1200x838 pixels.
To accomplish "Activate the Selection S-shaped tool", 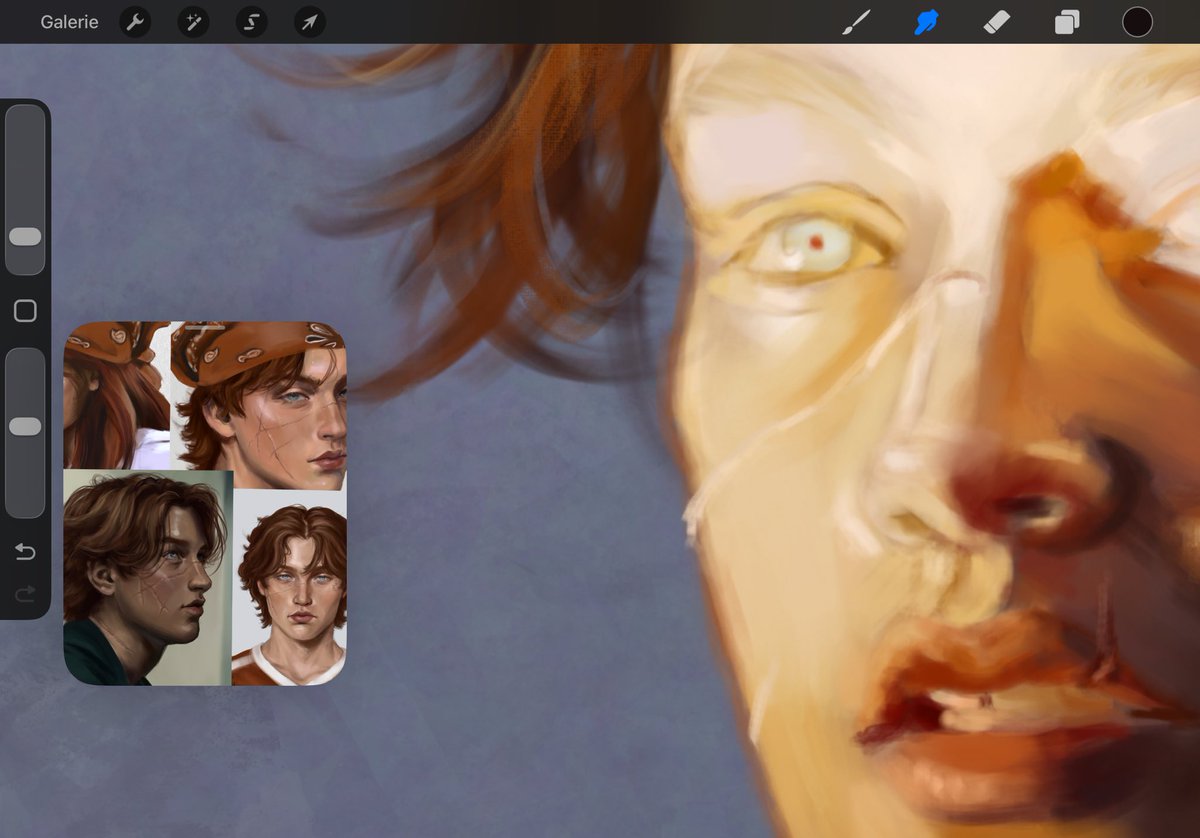I will 251,22.
